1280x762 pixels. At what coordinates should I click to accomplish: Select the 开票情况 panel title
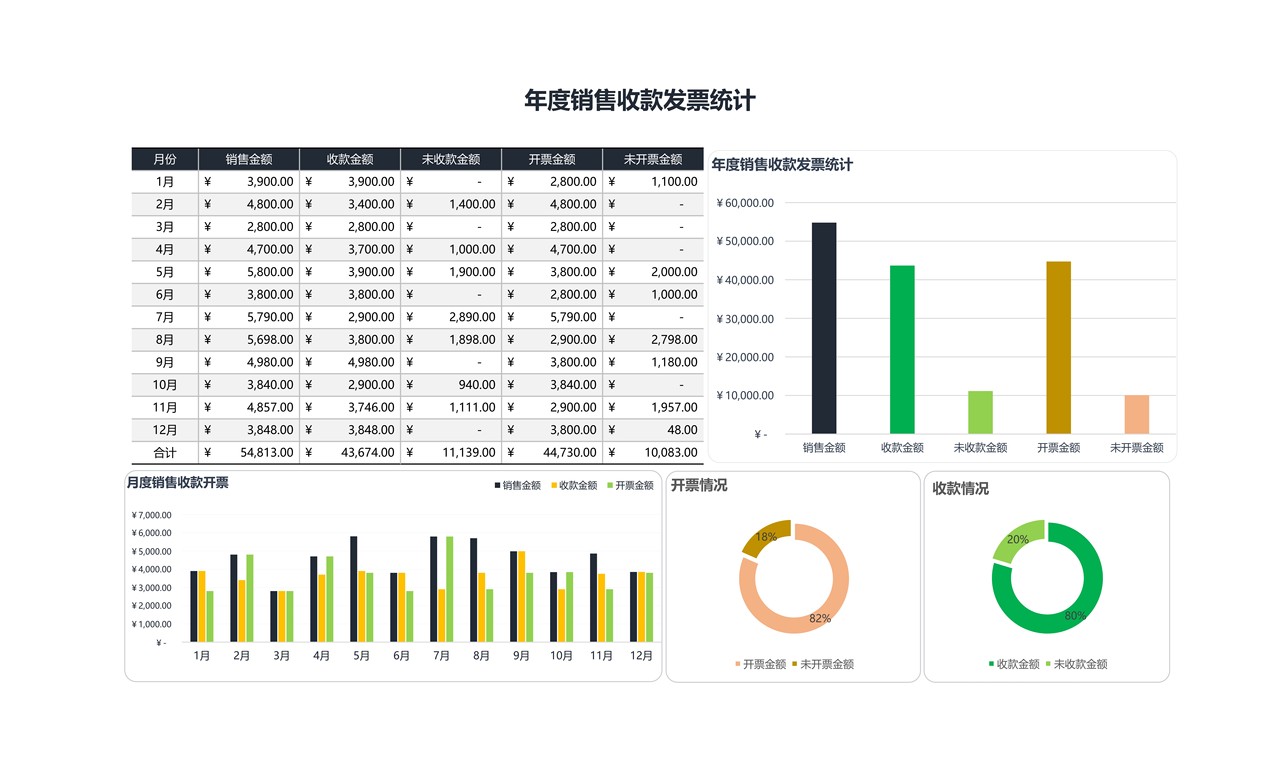pos(702,484)
